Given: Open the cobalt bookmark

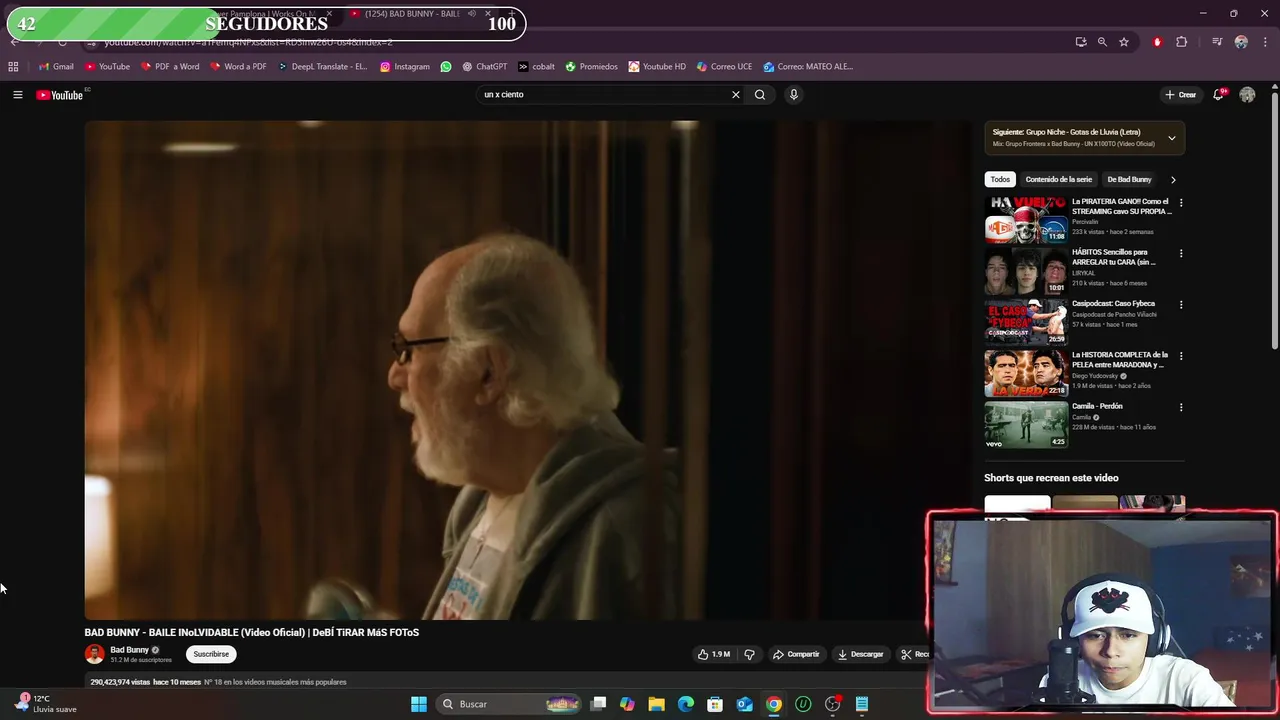Looking at the screenshot, I should [x=536, y=67].
